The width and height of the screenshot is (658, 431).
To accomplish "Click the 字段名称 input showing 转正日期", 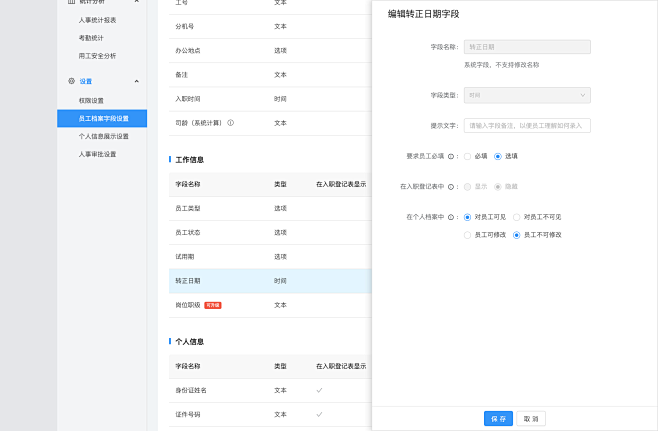I will pyautogui.click(x=527, y=47).
